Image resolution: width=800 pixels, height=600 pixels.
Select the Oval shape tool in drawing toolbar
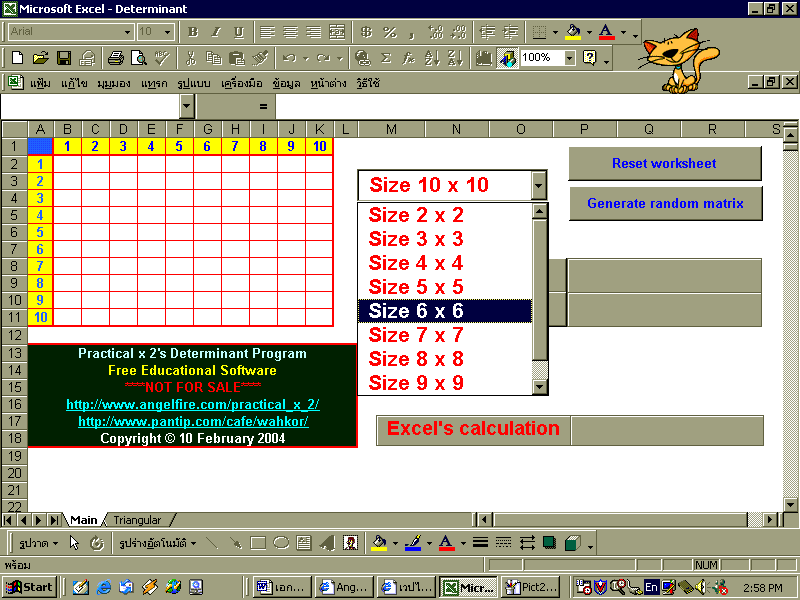click(281, 543)
